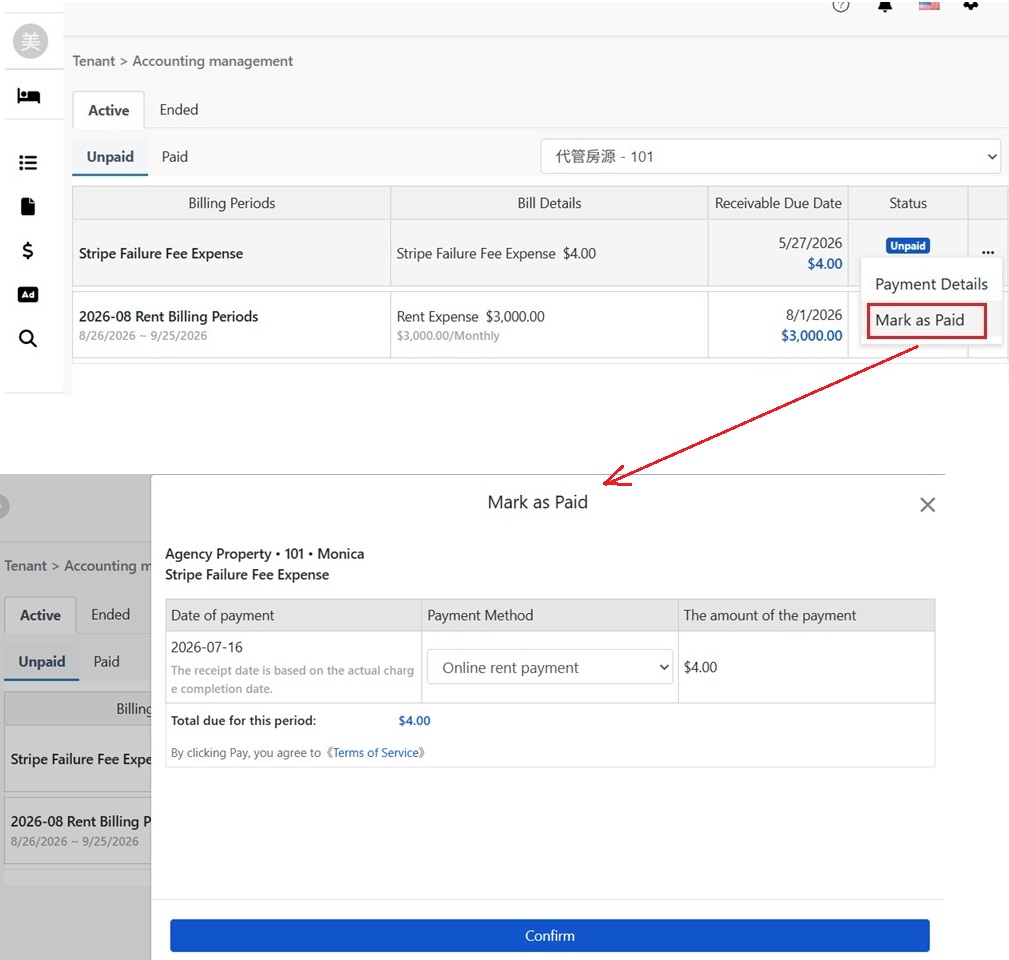Open the notification bell icon

click(885, 6)
